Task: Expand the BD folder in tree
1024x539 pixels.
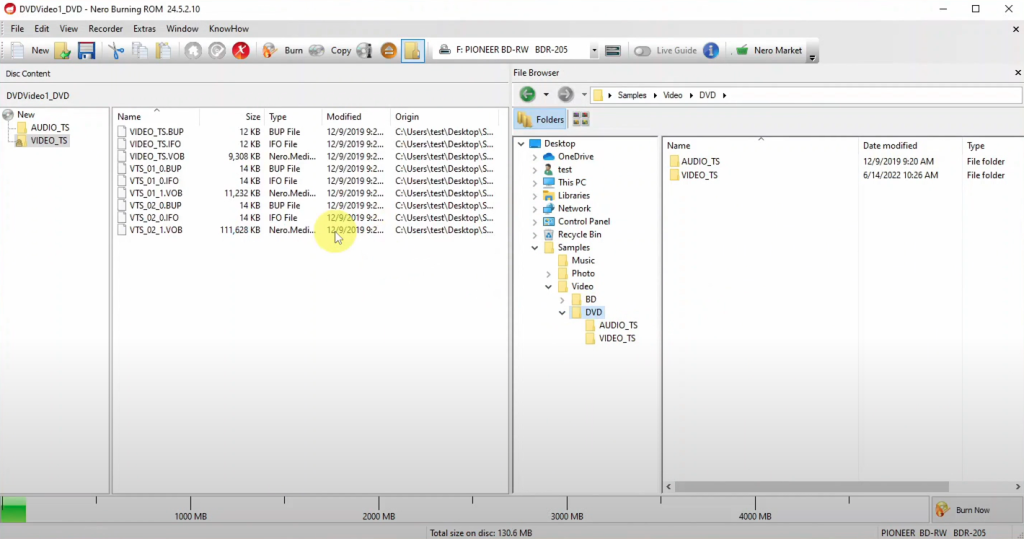Action: pos(561,300)
